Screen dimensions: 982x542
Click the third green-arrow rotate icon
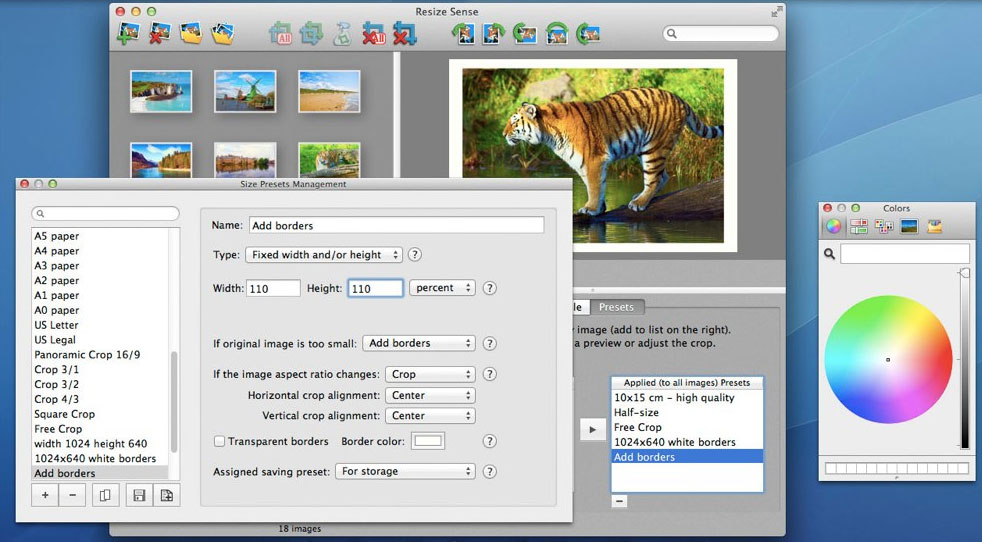click(x=525, y=33)
